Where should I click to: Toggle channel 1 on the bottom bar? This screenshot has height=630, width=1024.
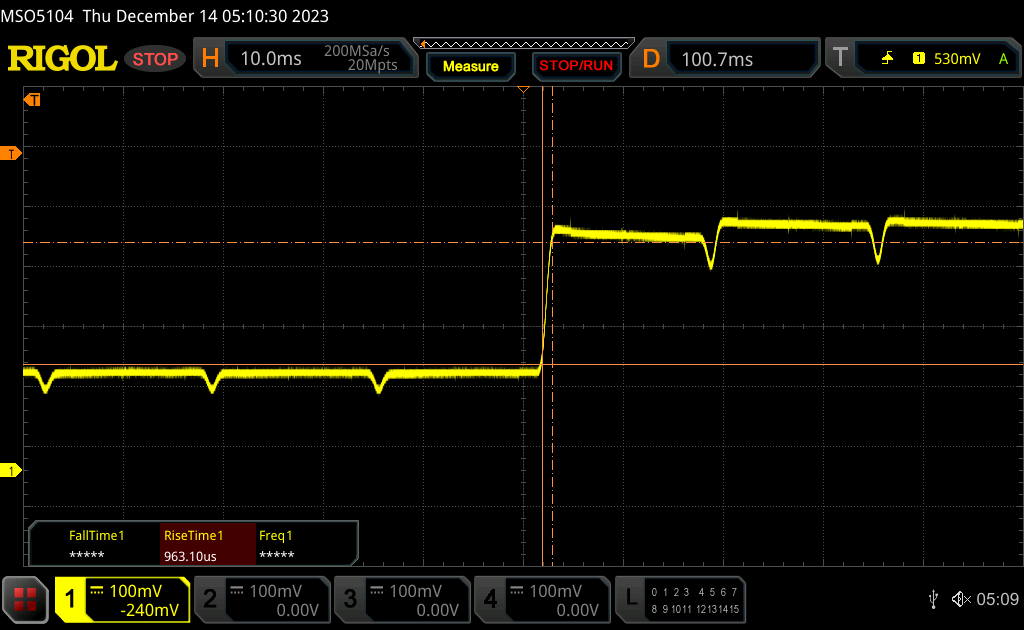(122, 599)
